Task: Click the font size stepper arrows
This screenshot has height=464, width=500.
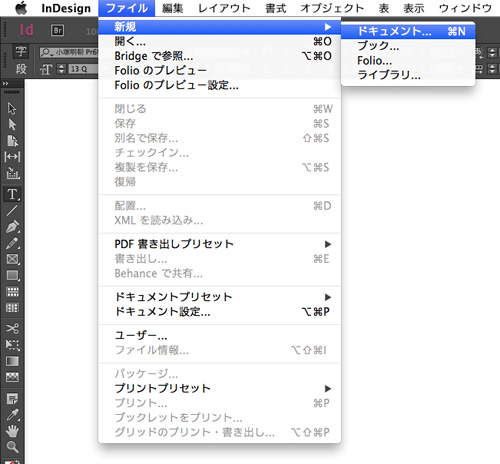Action: [x=61, y=69]
